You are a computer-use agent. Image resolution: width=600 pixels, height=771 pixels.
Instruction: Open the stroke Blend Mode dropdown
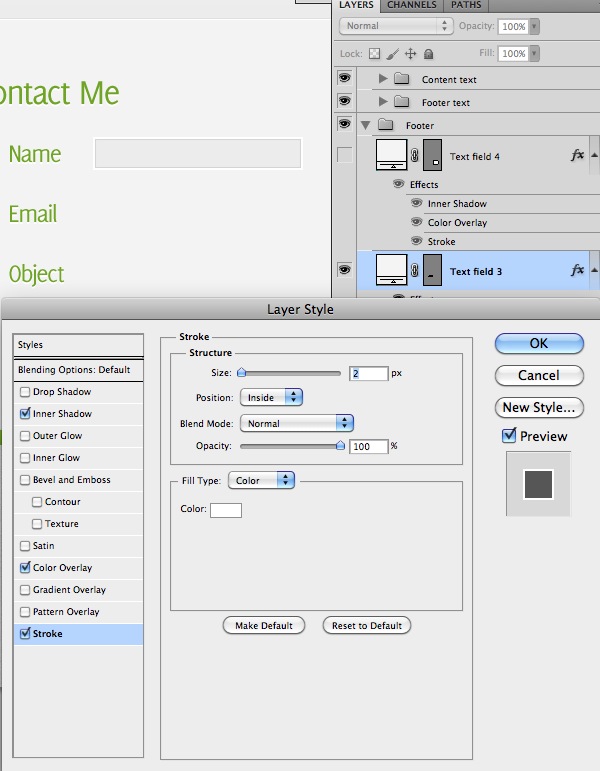(x=297, y=423)
